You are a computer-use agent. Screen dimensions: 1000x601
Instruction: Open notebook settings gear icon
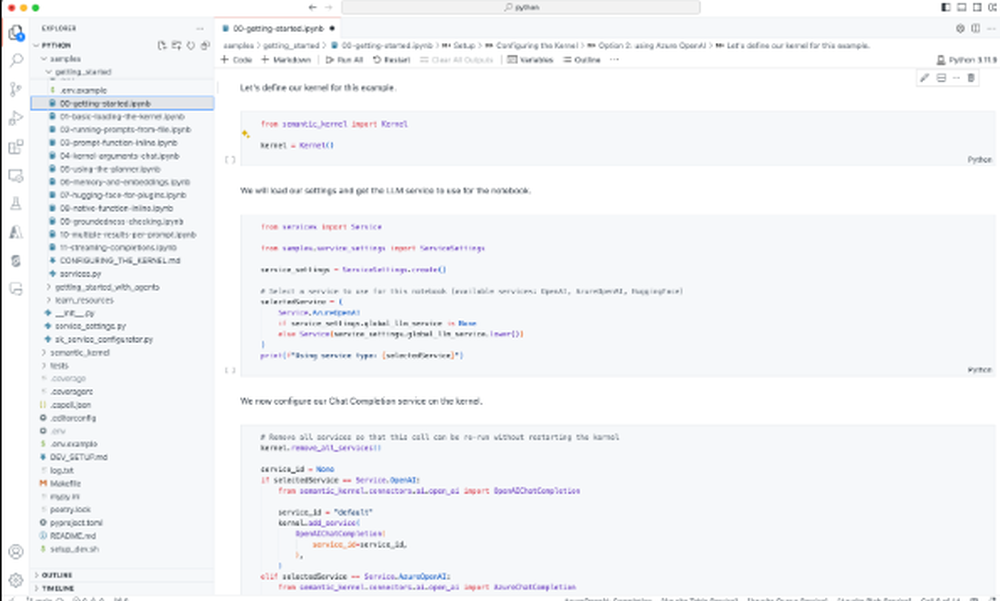960,28
